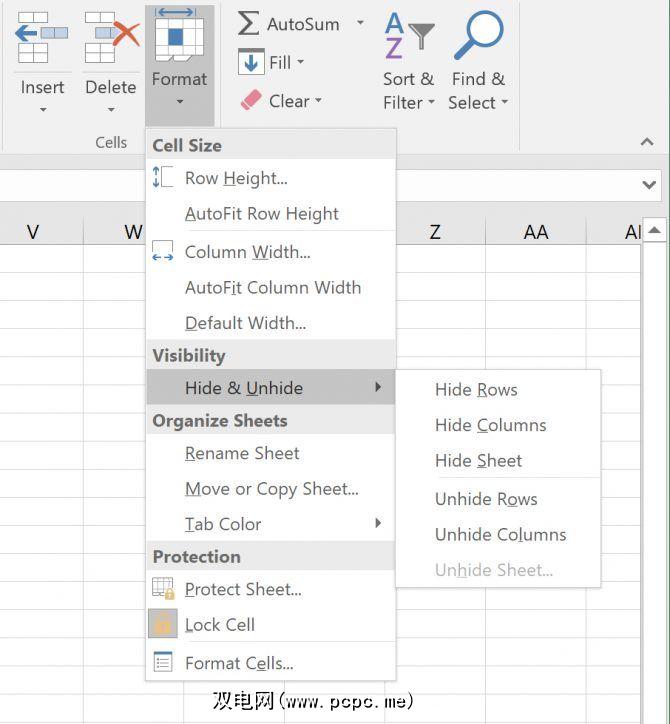Viewport: 670px width, 724px height.
Task: Click the Delete cells icon
Action: (110, 38)
